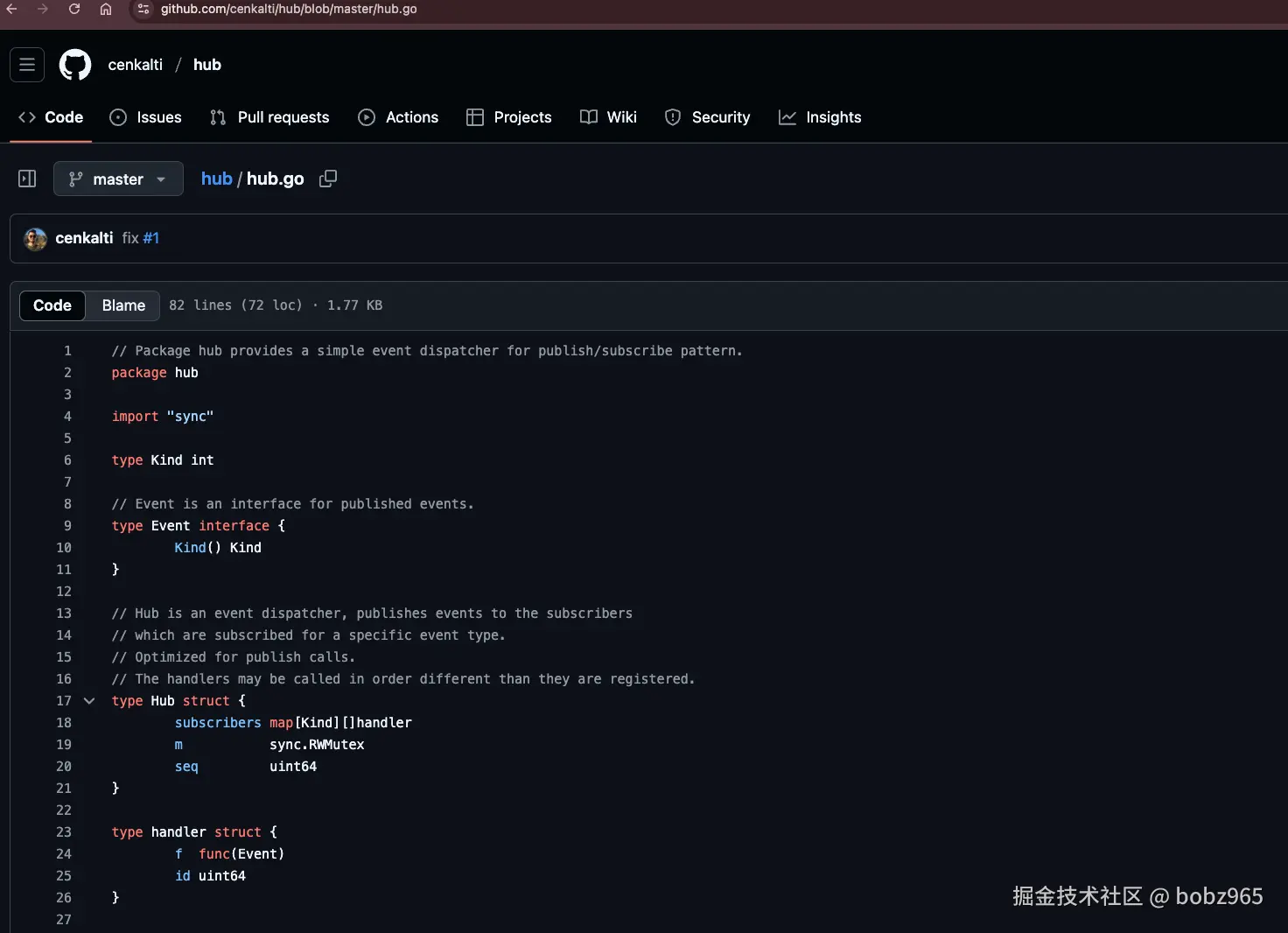1288x933 pixels.
Task: Switch to Blame view
Action: point(123,305)
